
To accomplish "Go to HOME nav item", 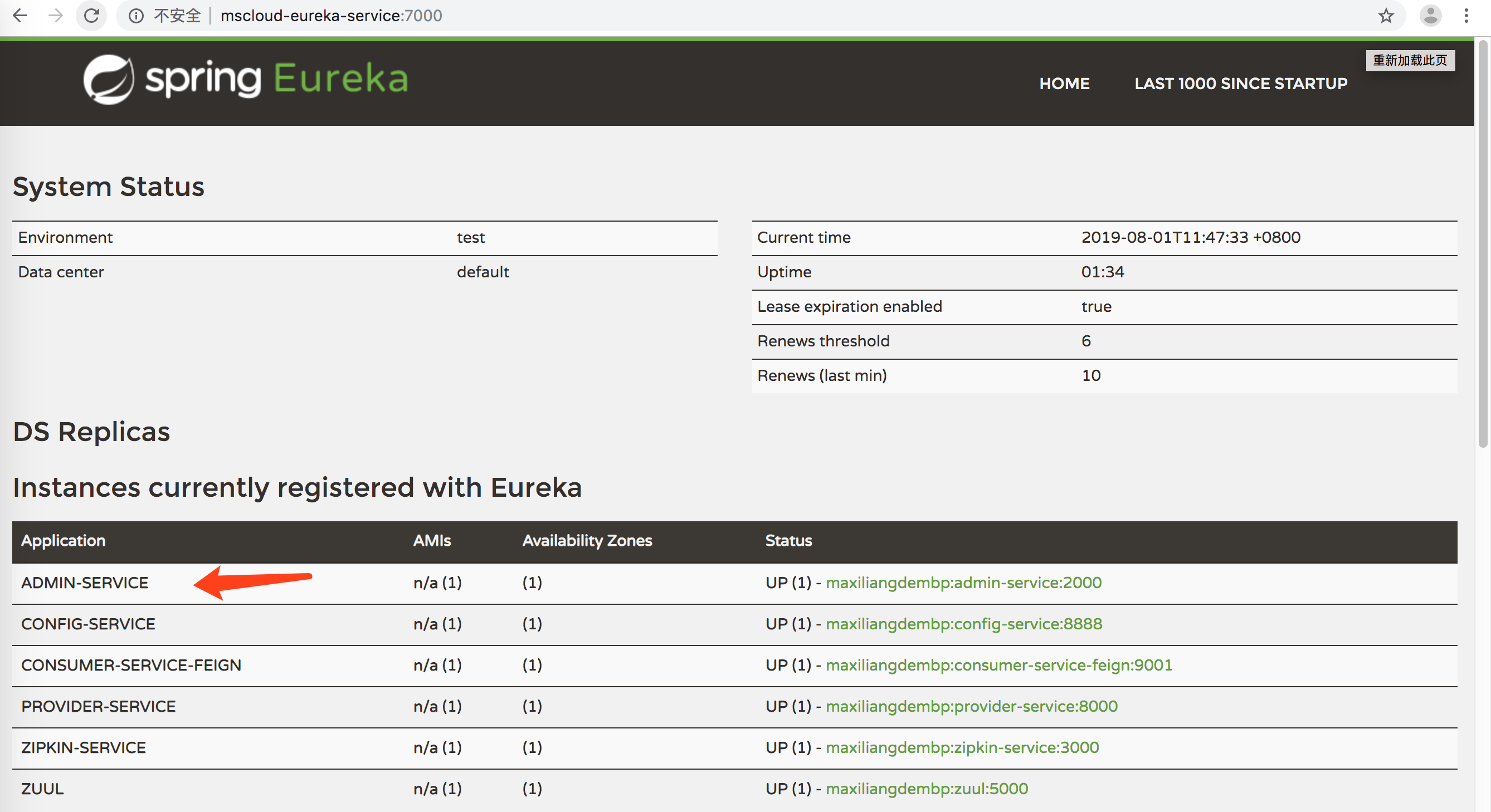I will [1064, 84].
